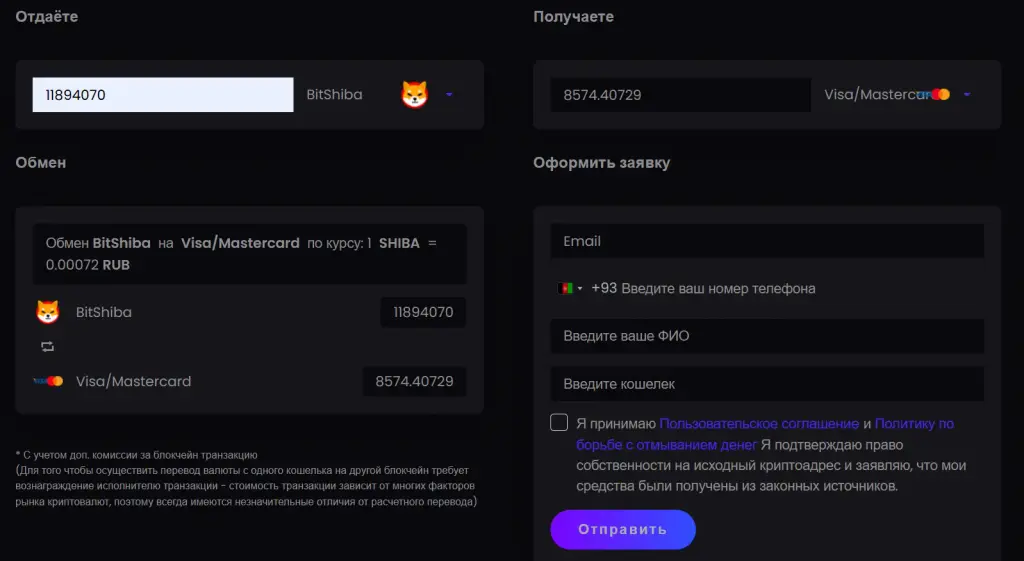Image resolution: width=1024 pixels, height=561 pixels.
Task: Click the Обмен section heading
Action: [x=40, y=163]
